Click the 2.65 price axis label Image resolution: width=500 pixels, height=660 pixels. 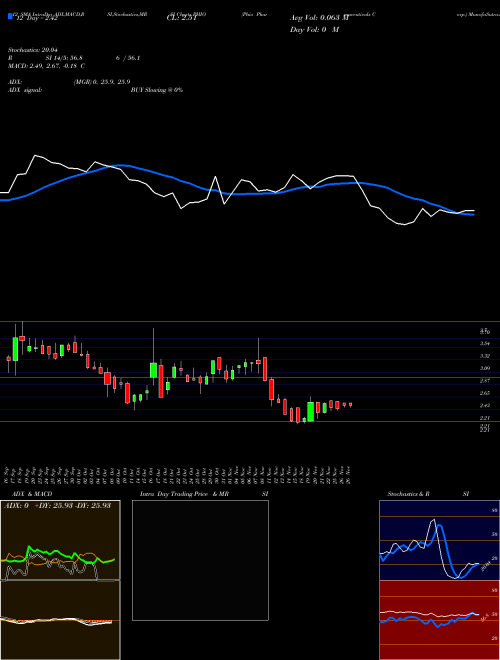coord(484,393)
